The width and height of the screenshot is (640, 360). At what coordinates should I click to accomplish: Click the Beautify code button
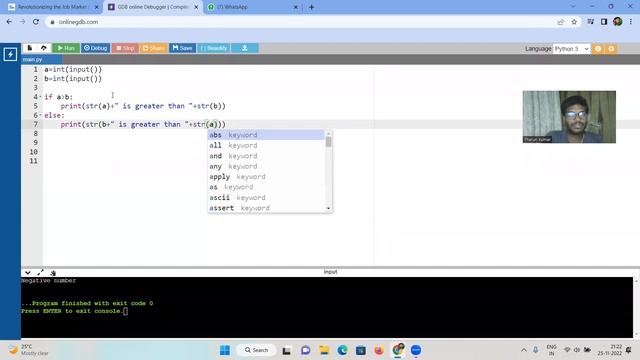pos(213,48)
